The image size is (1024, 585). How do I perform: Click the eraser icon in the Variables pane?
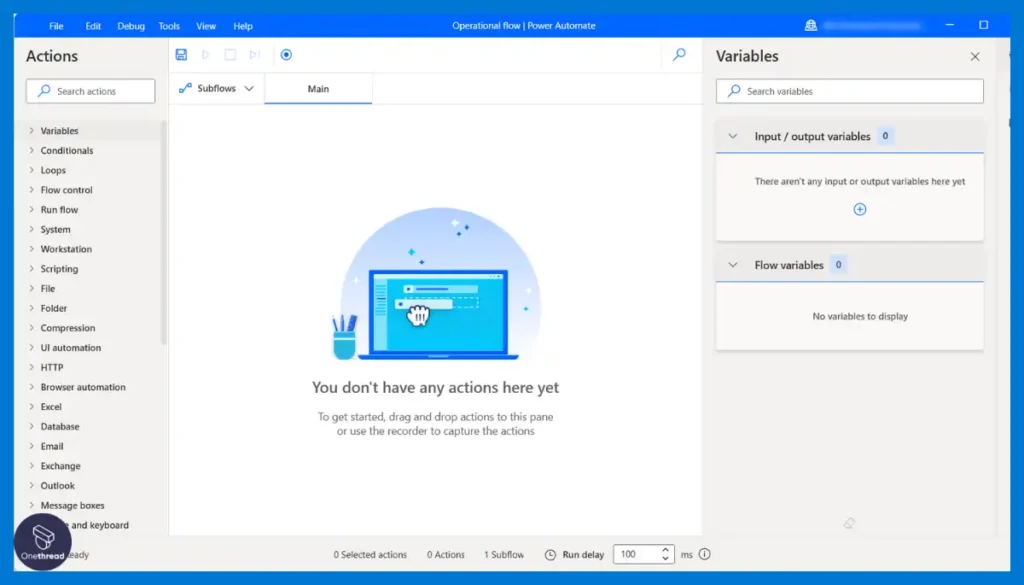point(849,523)
